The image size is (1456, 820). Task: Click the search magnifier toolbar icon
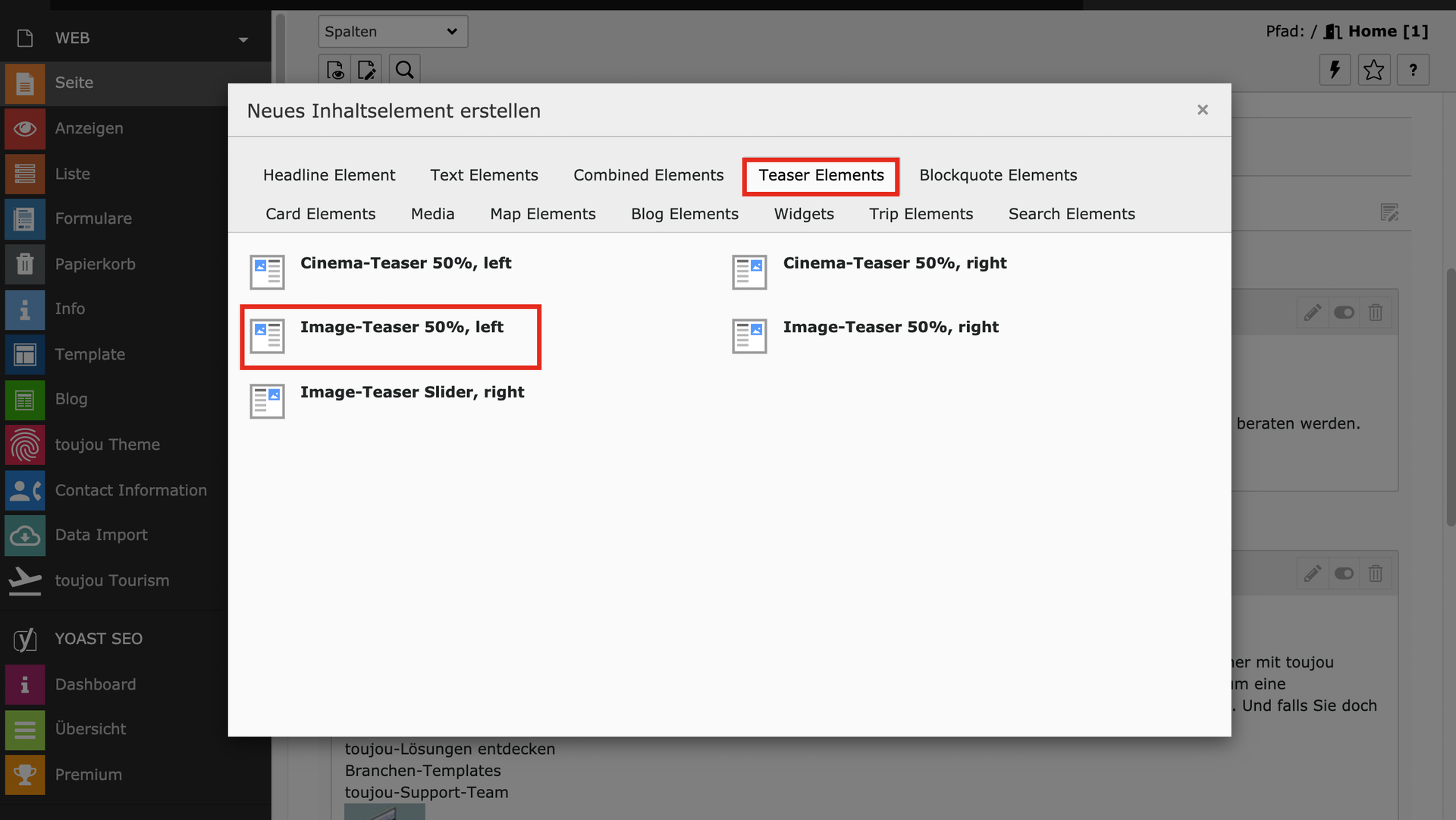[x=404, y=71]
